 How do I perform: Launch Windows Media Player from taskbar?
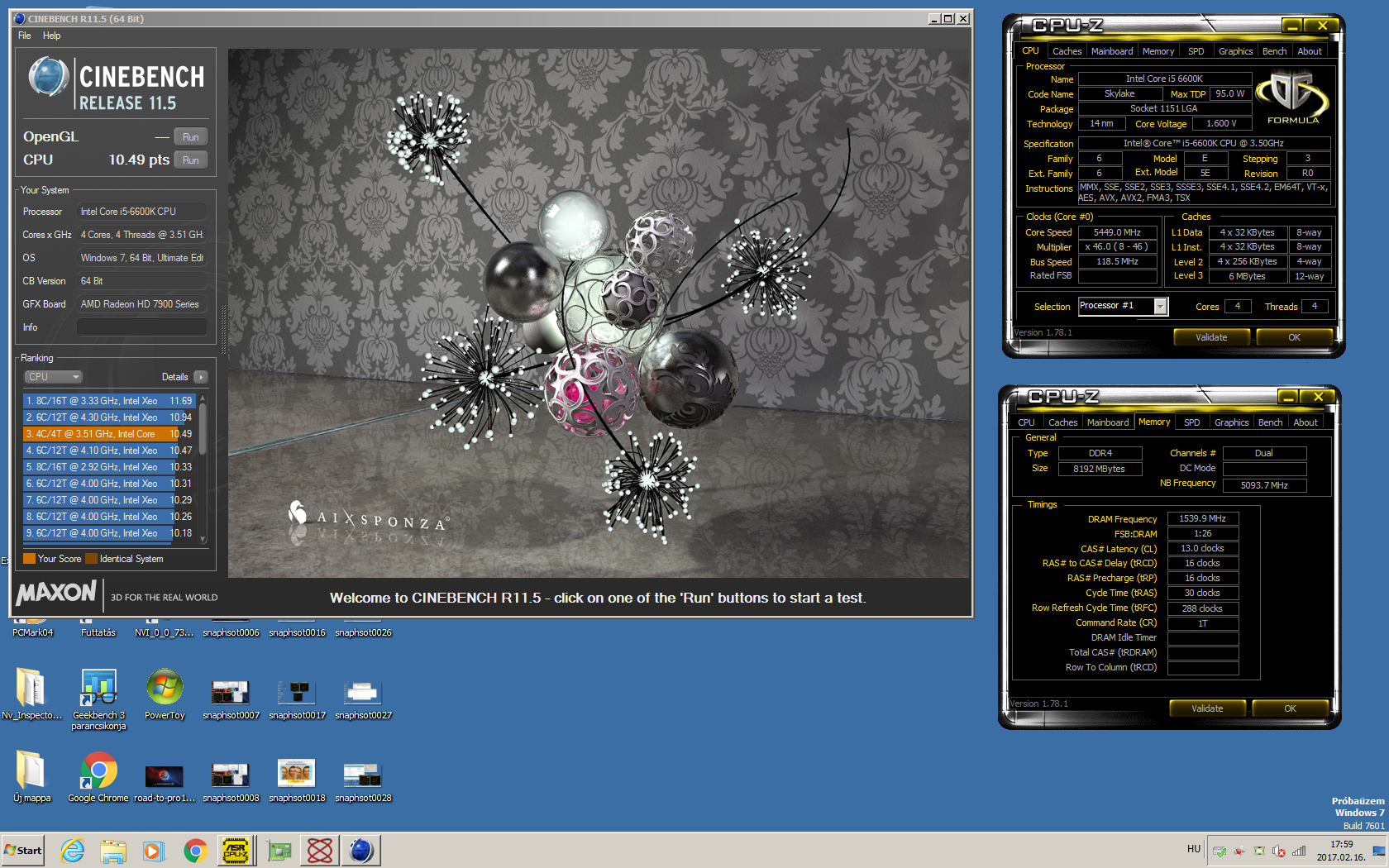[154, 851]
